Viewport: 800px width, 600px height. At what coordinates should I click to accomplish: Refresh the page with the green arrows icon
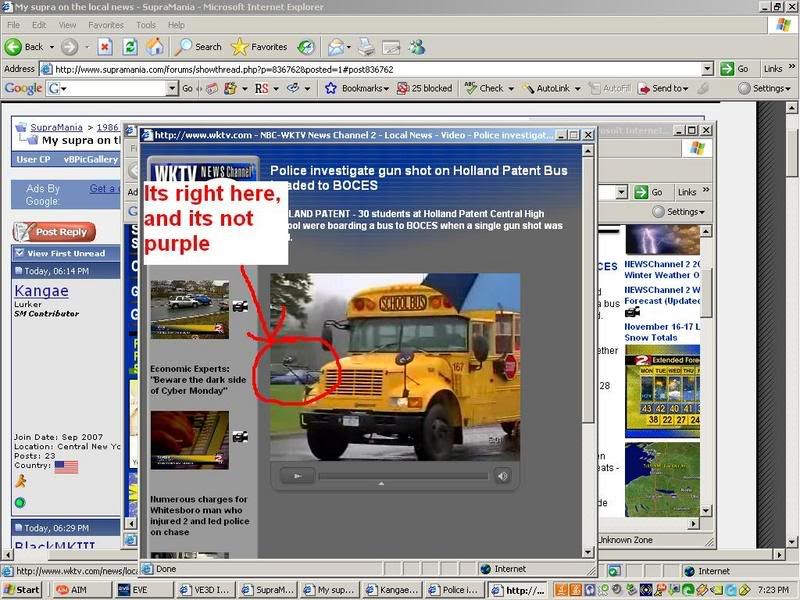[131, 47]
